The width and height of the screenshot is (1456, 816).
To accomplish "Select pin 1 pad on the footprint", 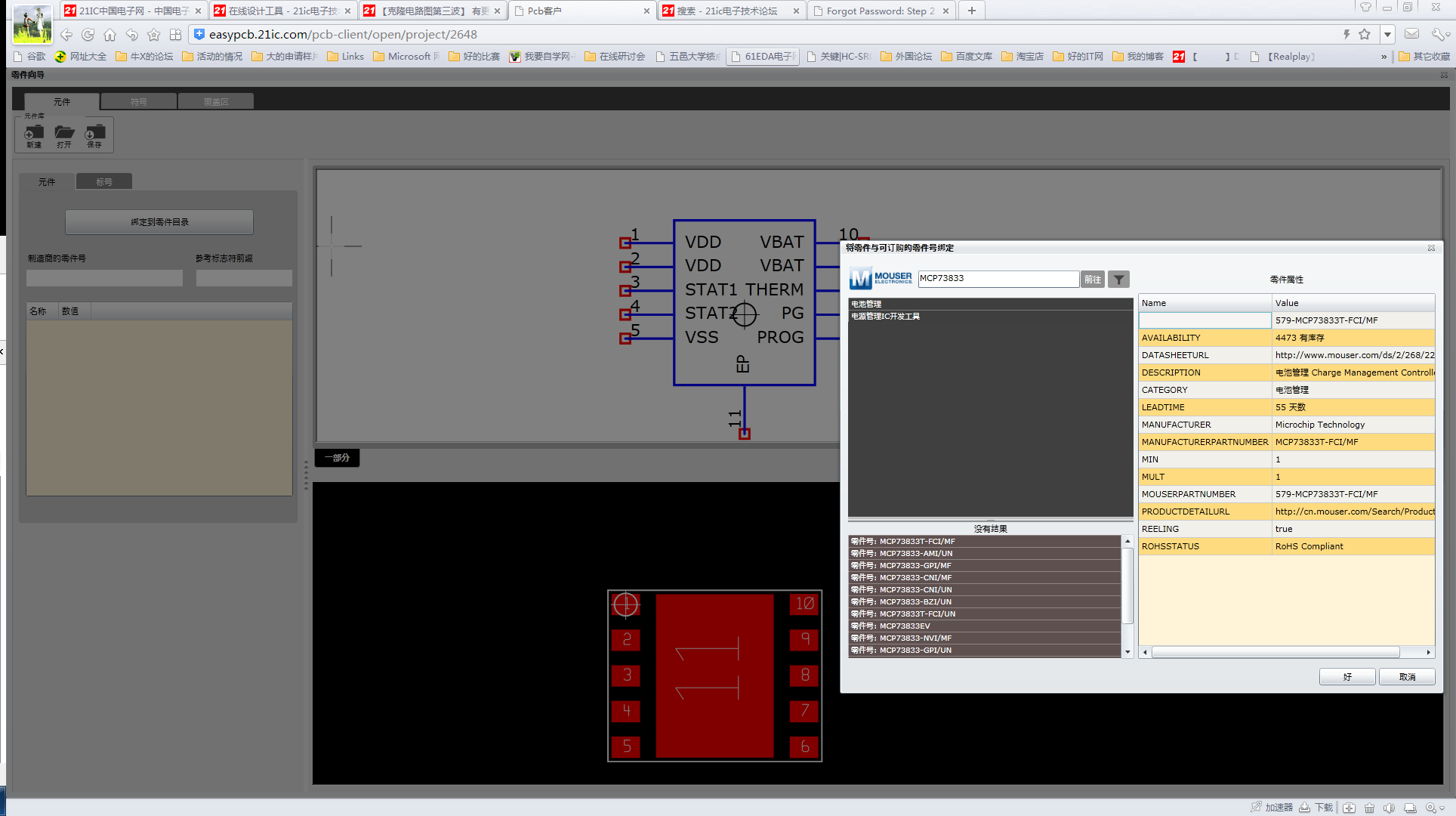I will tap(626, 604).
